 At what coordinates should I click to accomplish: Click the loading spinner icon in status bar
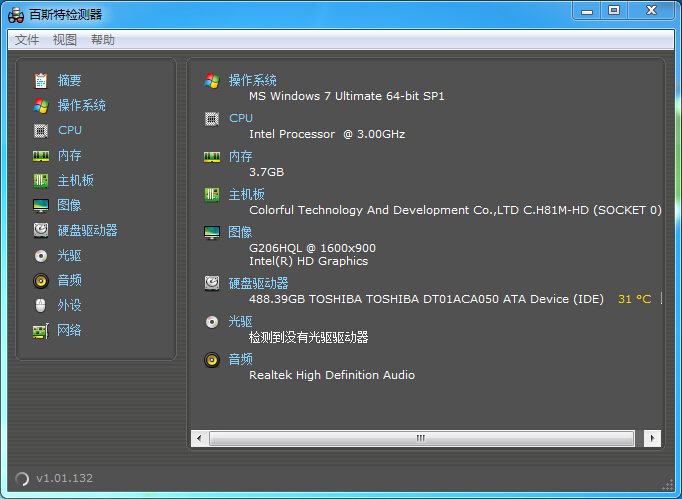(x=22, y=479)
